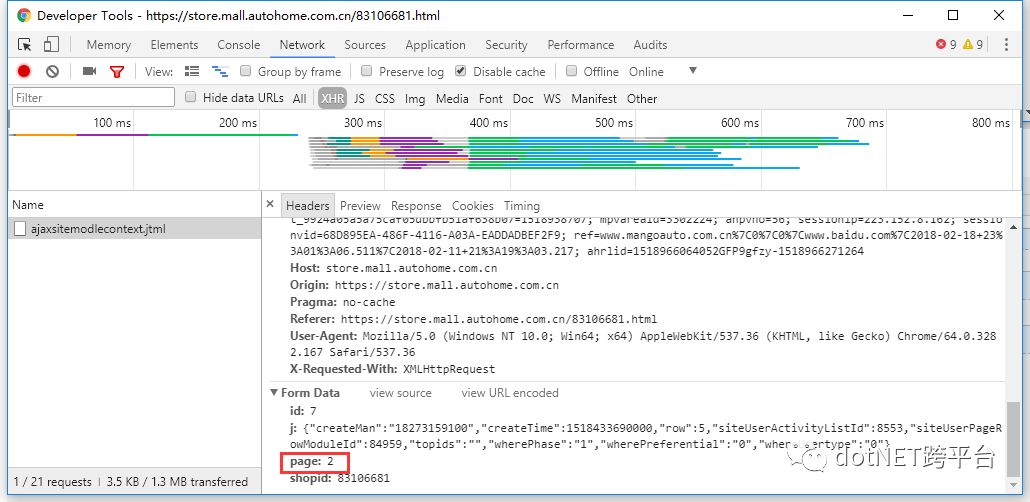Select the Network tab

point(302,45)
